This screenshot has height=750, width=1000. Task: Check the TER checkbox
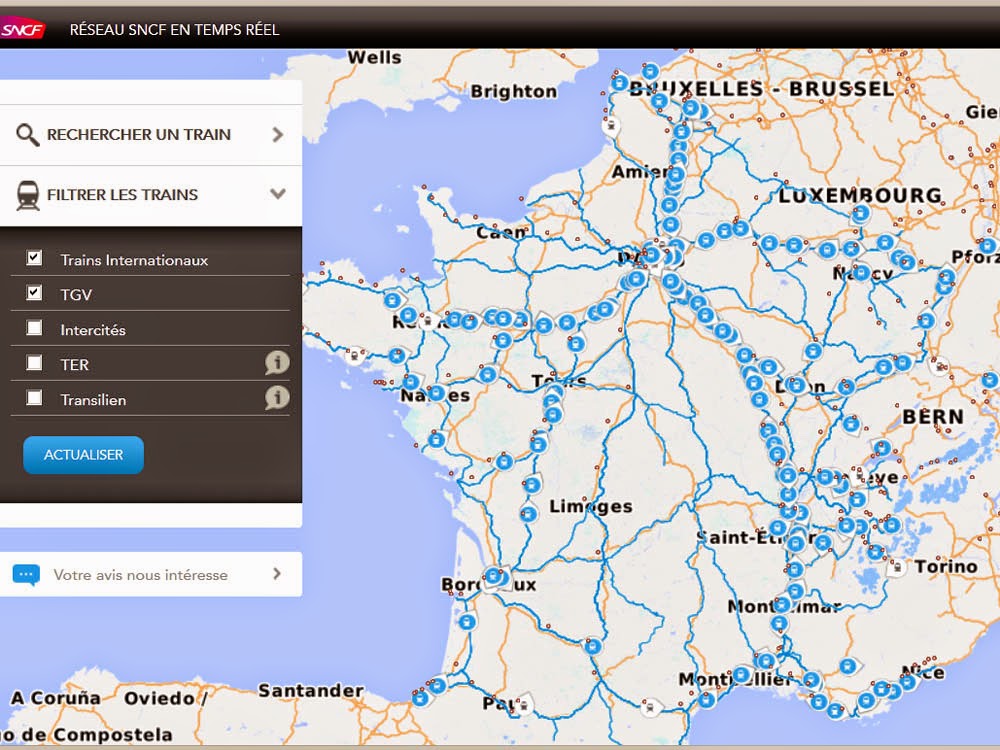[34, 363]
